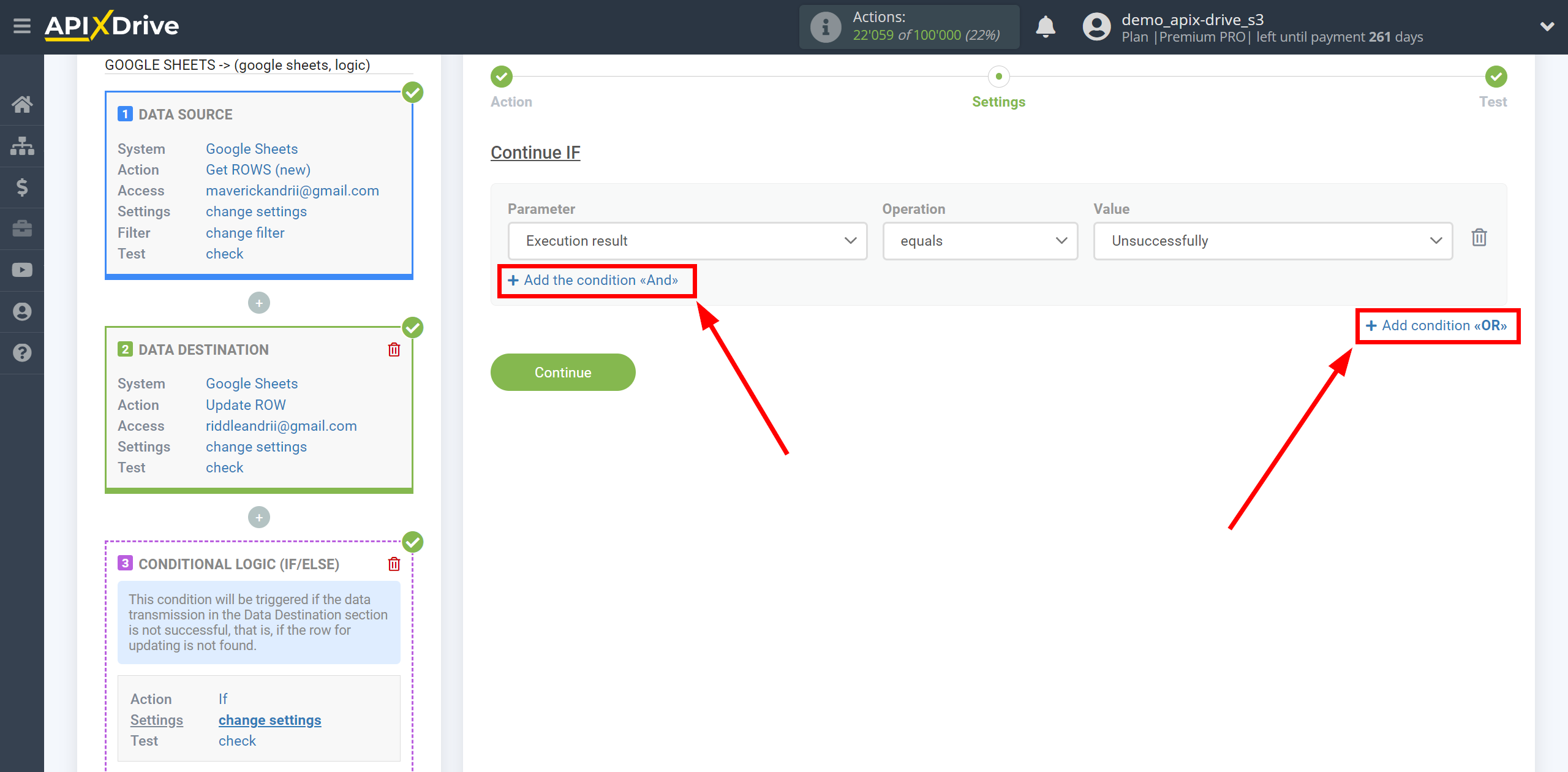Click Add the condition And button
Screen dimensions: 1568x772
click(x=594, y=279)
